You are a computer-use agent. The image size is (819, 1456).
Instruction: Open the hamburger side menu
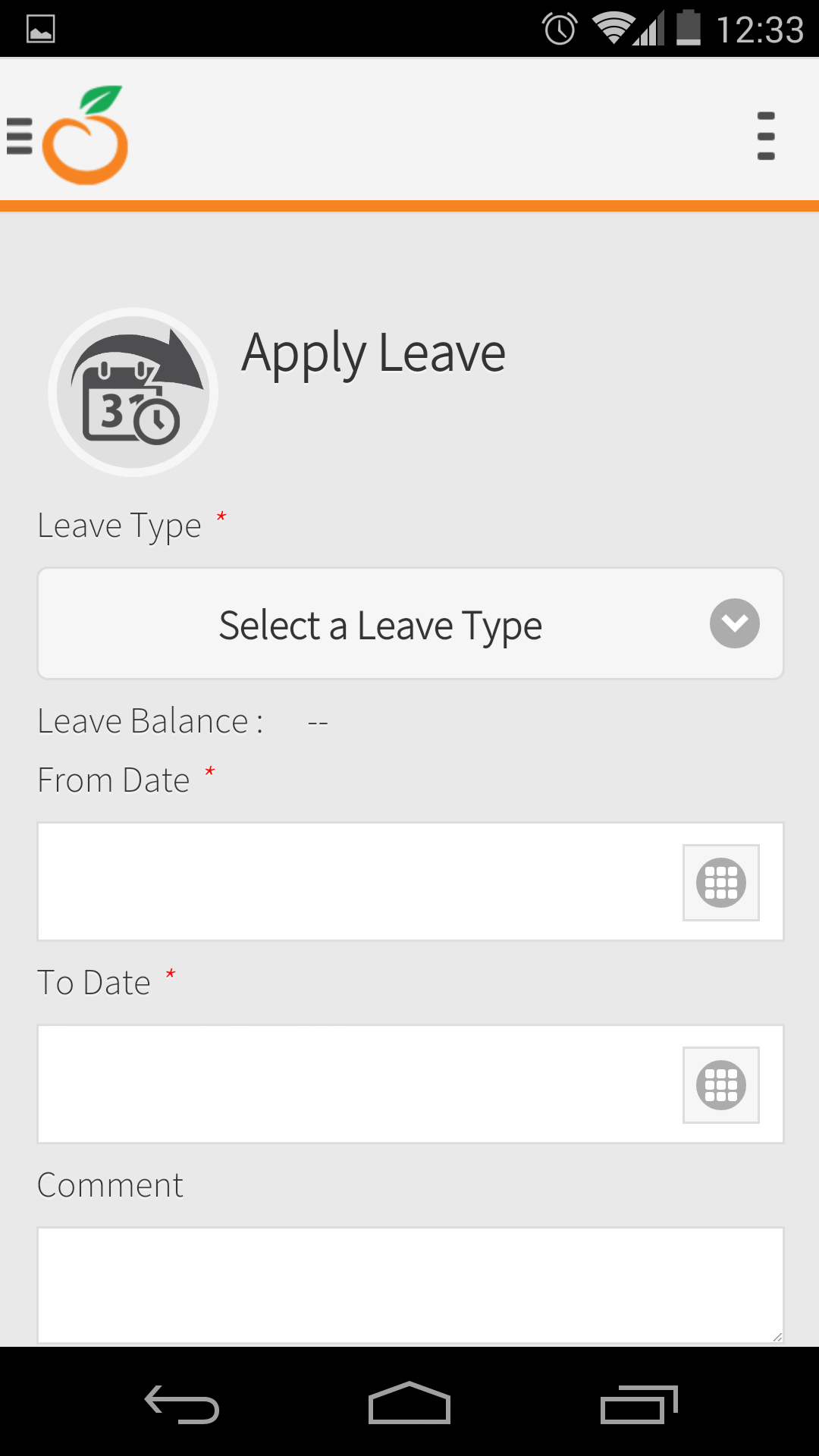point(20,136)
